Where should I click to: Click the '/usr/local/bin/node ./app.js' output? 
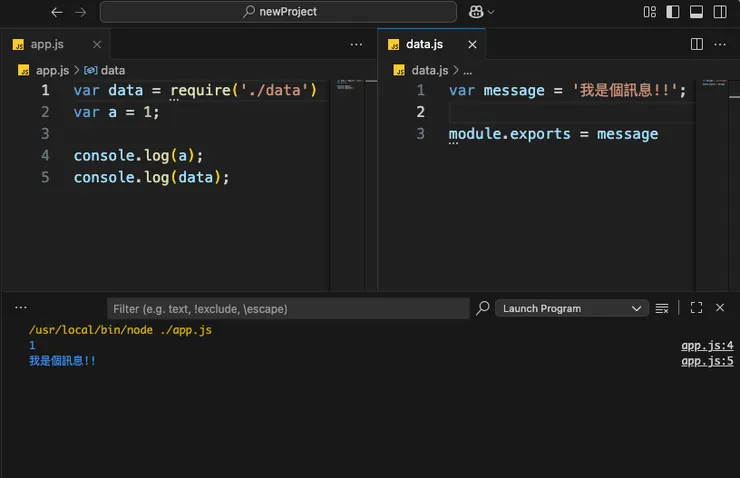(x=120, y=330)
